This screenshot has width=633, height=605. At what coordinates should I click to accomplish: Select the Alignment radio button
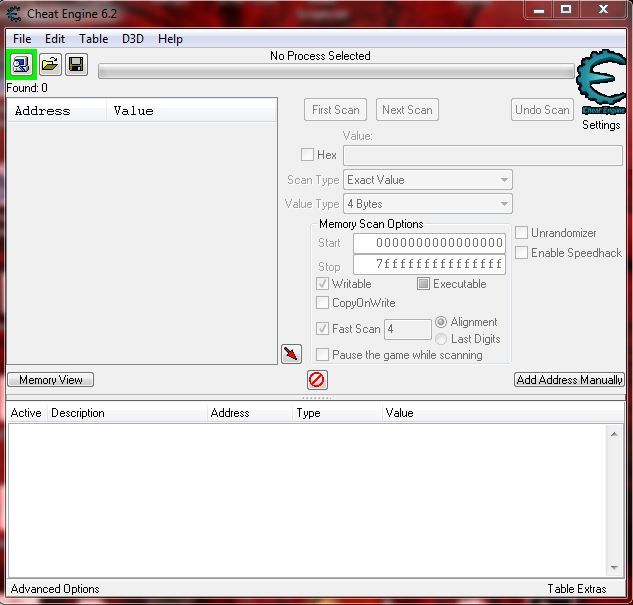(441, 322)
